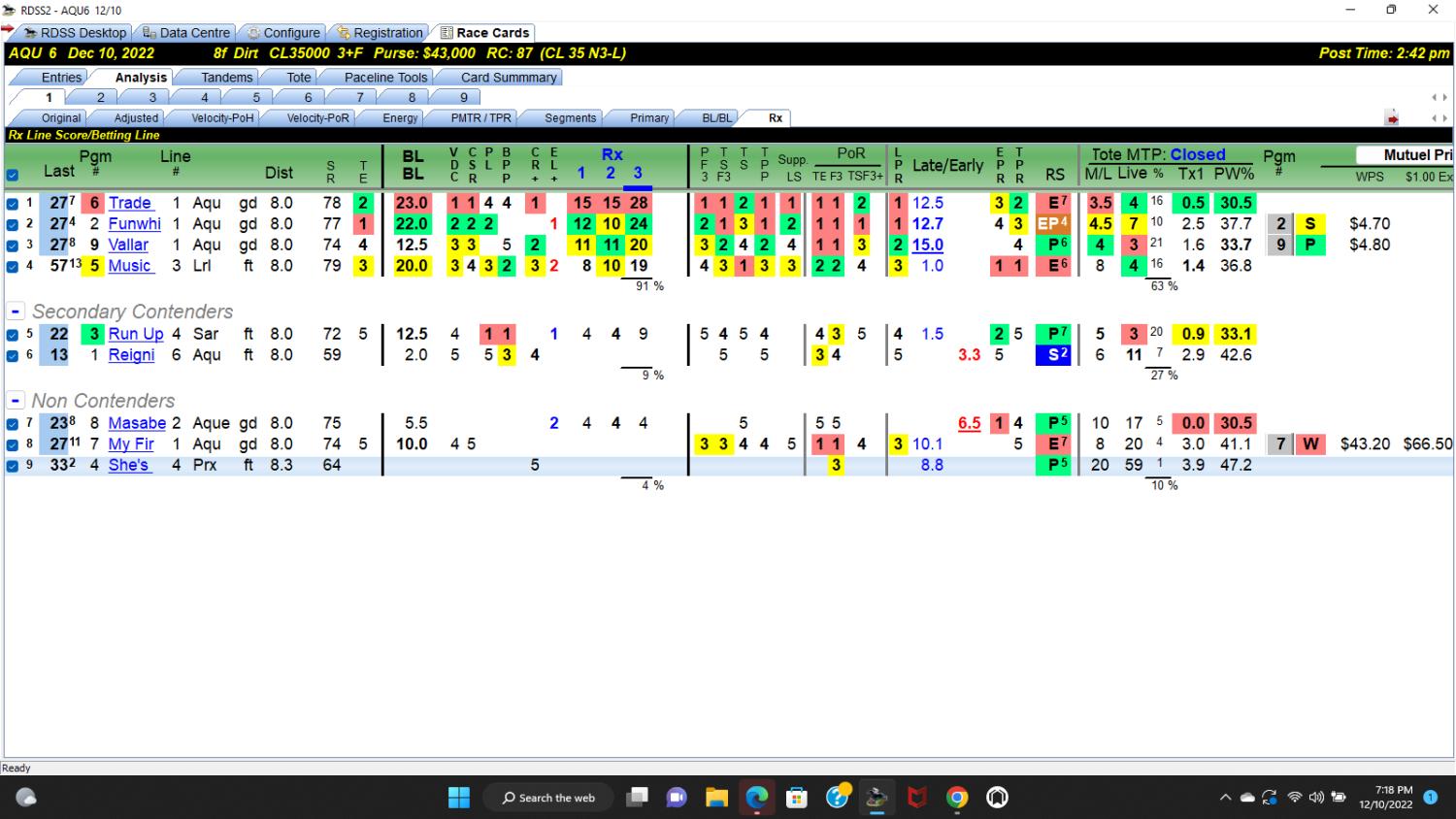Screen dimensions: 1456x819
Task: Open the Registration tab
Action: point(379,33)
